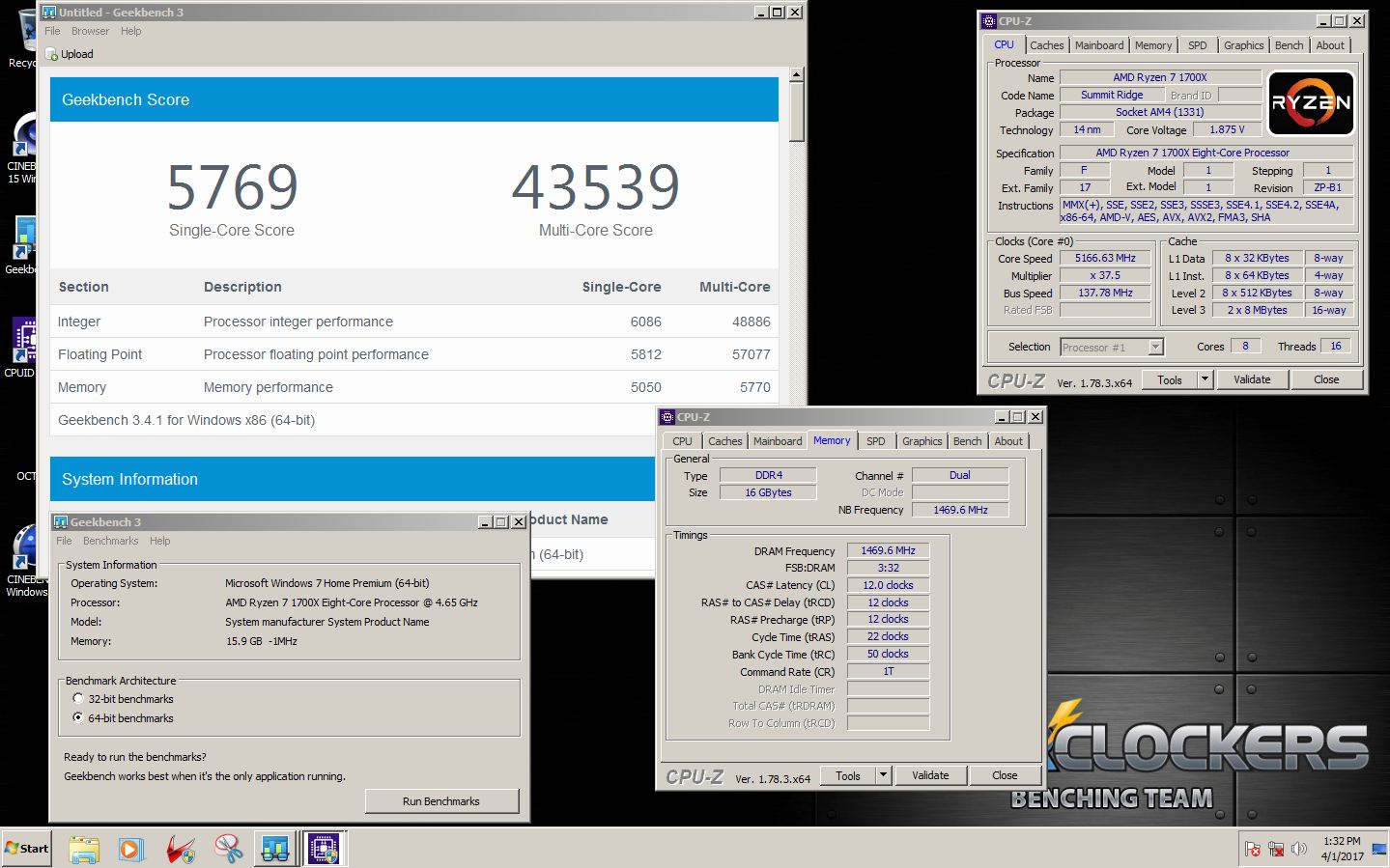Viewport: 1390px width, 868px height.
Task: Open Windows Explorer from the taskbar
Action: 84,849
